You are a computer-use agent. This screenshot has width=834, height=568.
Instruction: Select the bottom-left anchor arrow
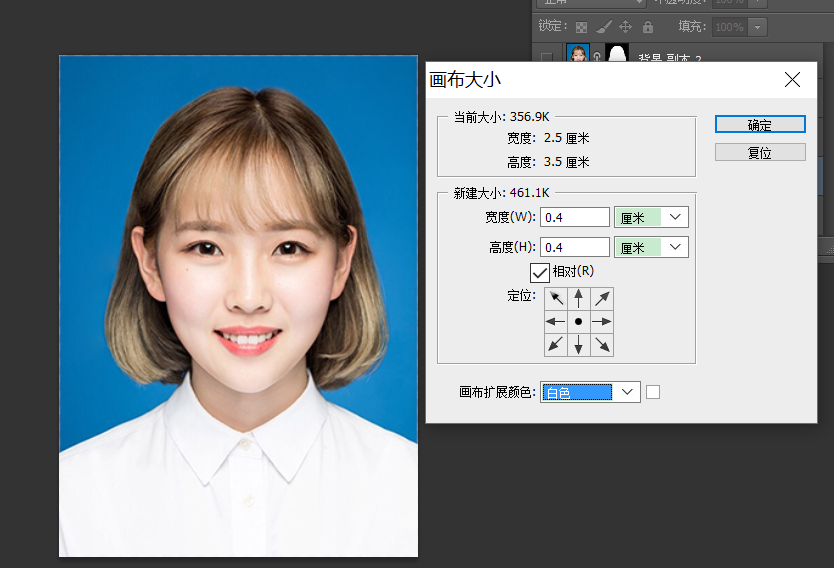click(556, 345)
